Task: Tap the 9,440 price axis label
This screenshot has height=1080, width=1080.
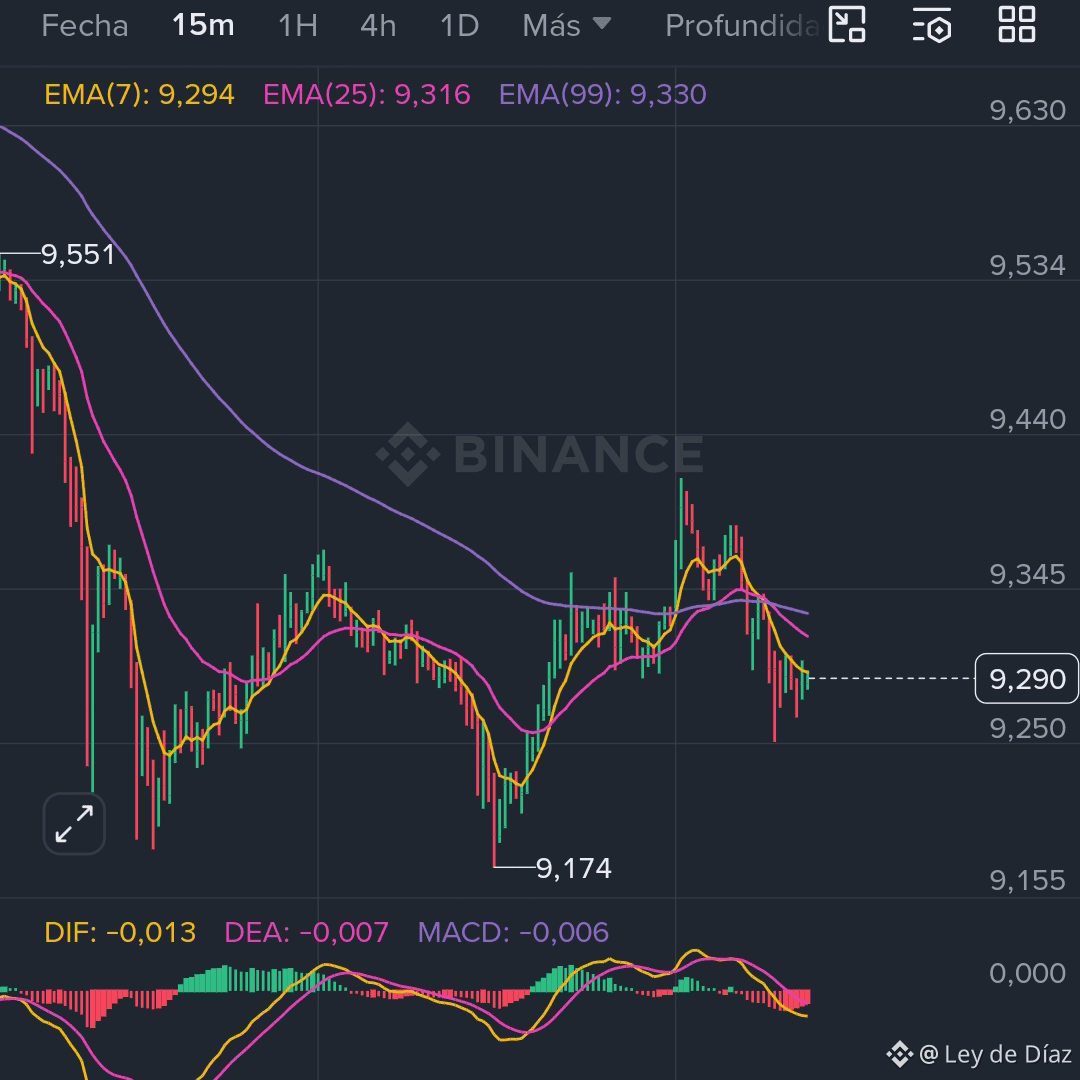Action: point(1028,419)
